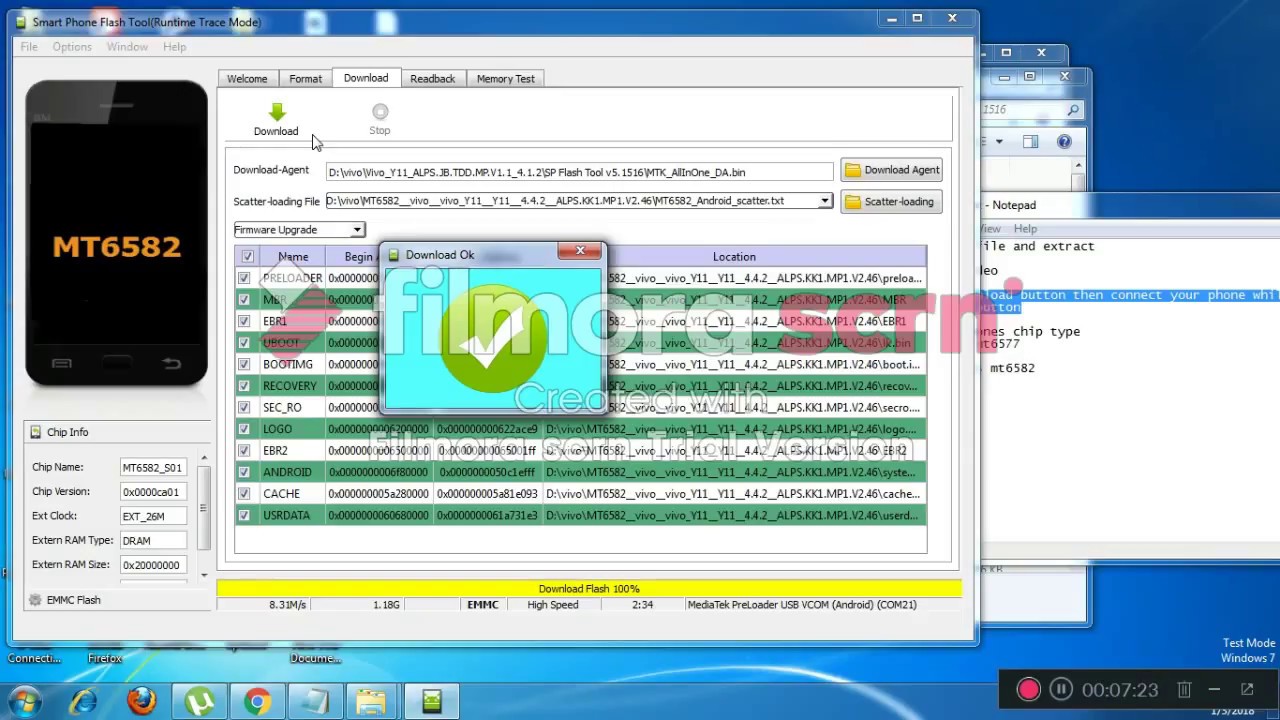Click the Name column header
Screen dimensions: 1280x720
tap(293, 257)
